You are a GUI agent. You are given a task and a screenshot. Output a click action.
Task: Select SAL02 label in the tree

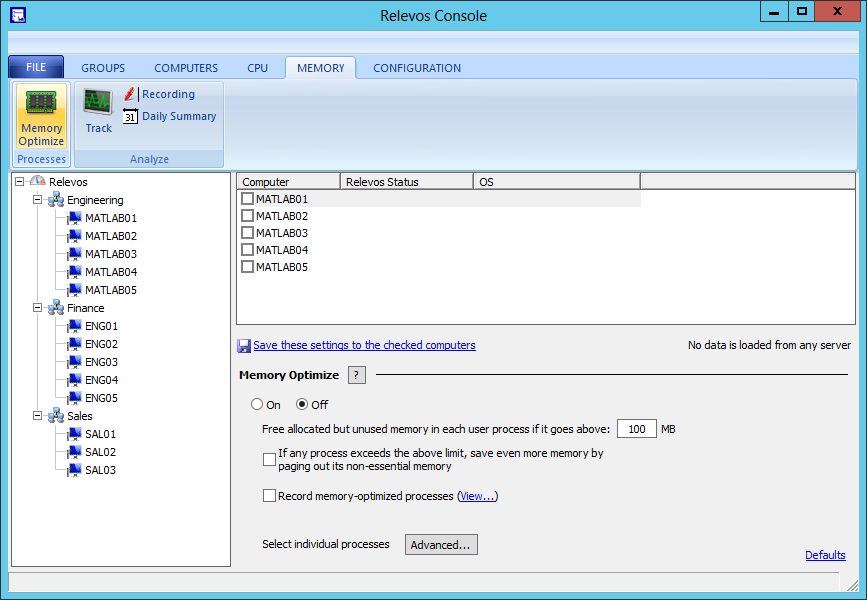[x=101, y=452]
